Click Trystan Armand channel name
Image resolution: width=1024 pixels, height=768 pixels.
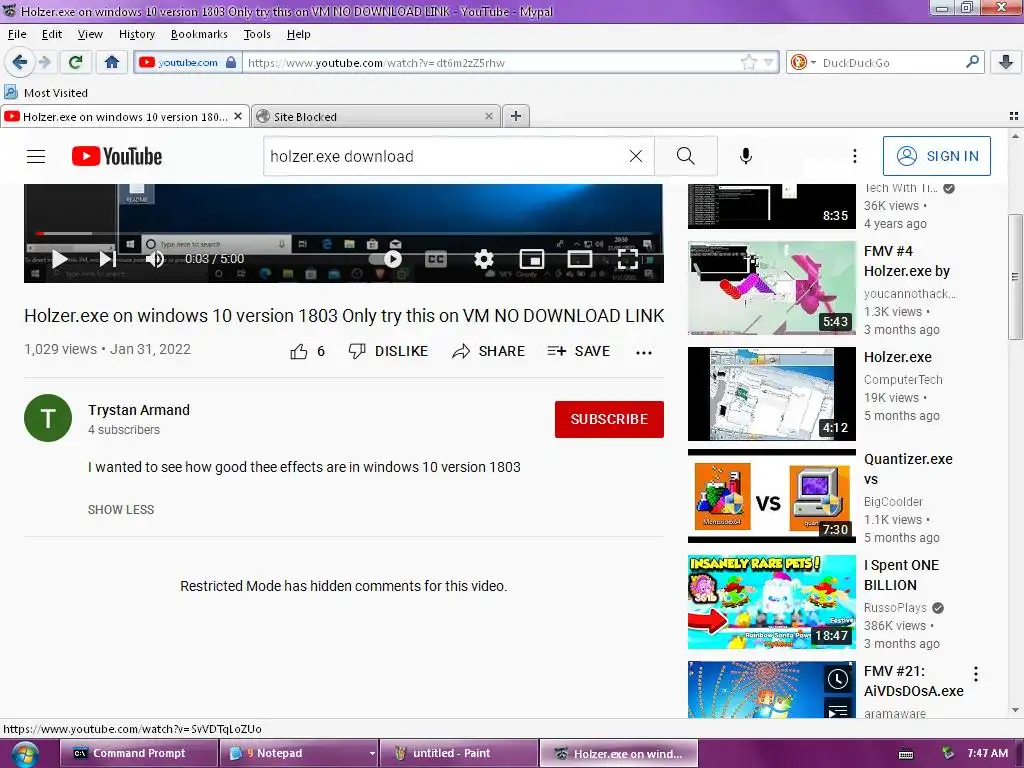139,410
